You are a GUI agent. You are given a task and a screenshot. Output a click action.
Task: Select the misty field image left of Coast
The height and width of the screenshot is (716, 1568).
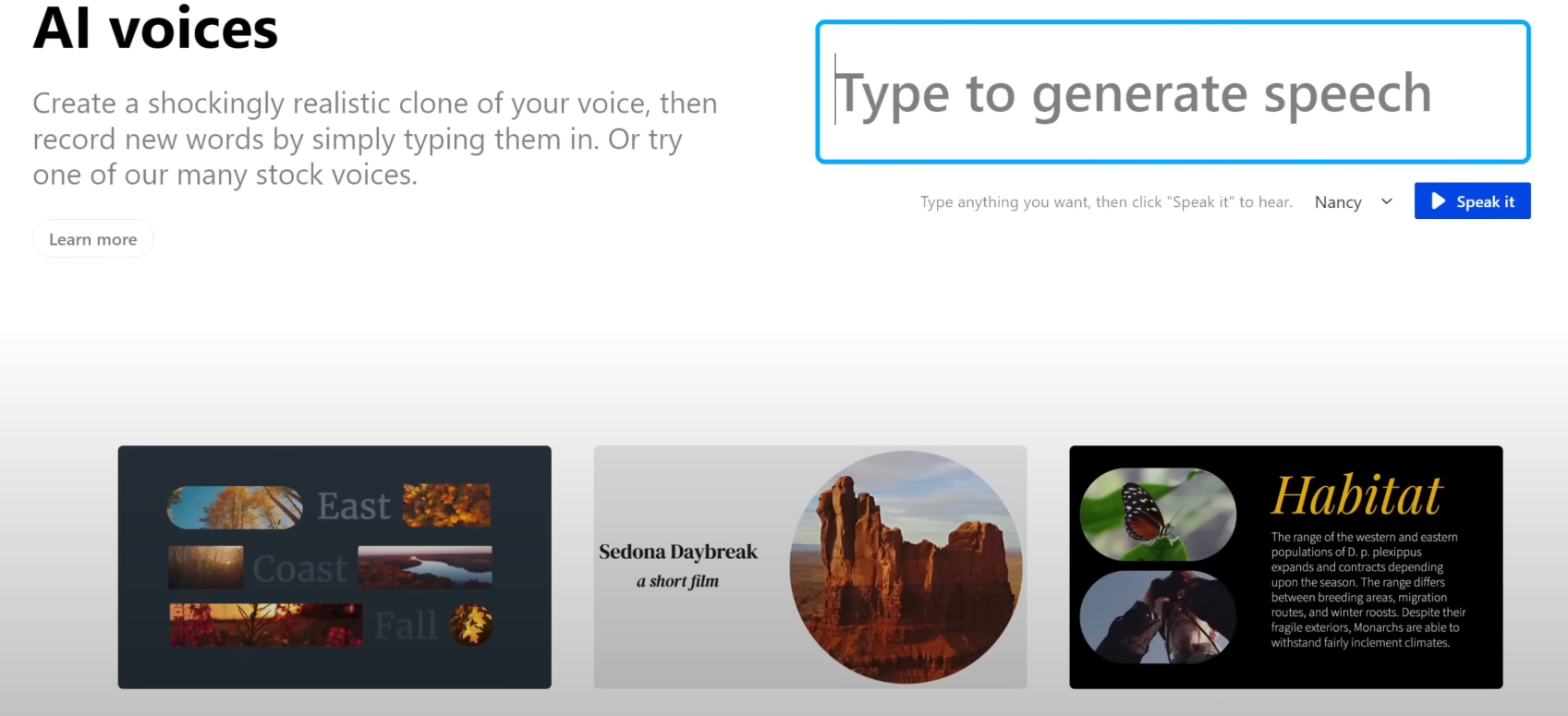coord(206,567)
